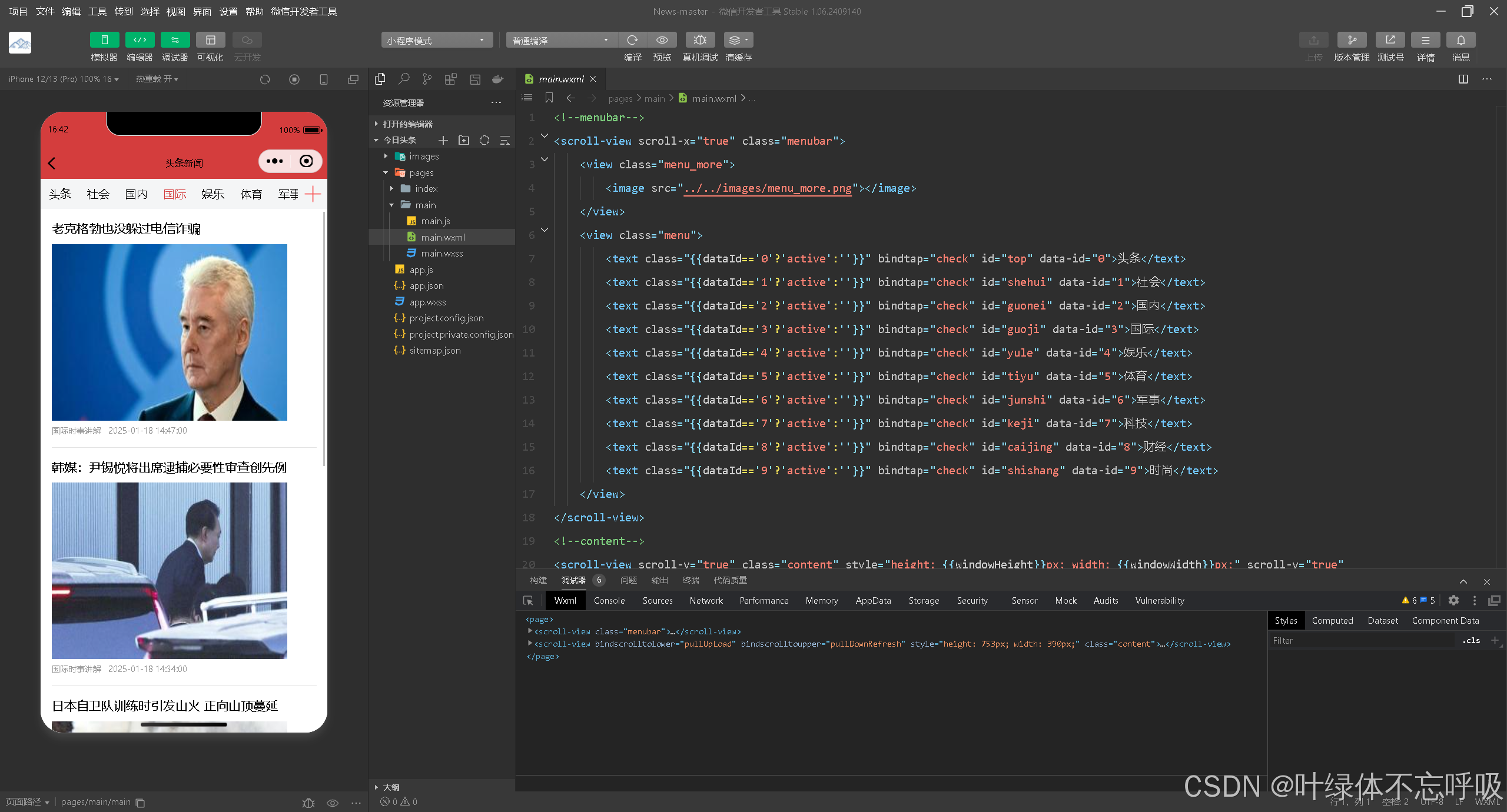Expand the index folder

[x=426, y=189]
